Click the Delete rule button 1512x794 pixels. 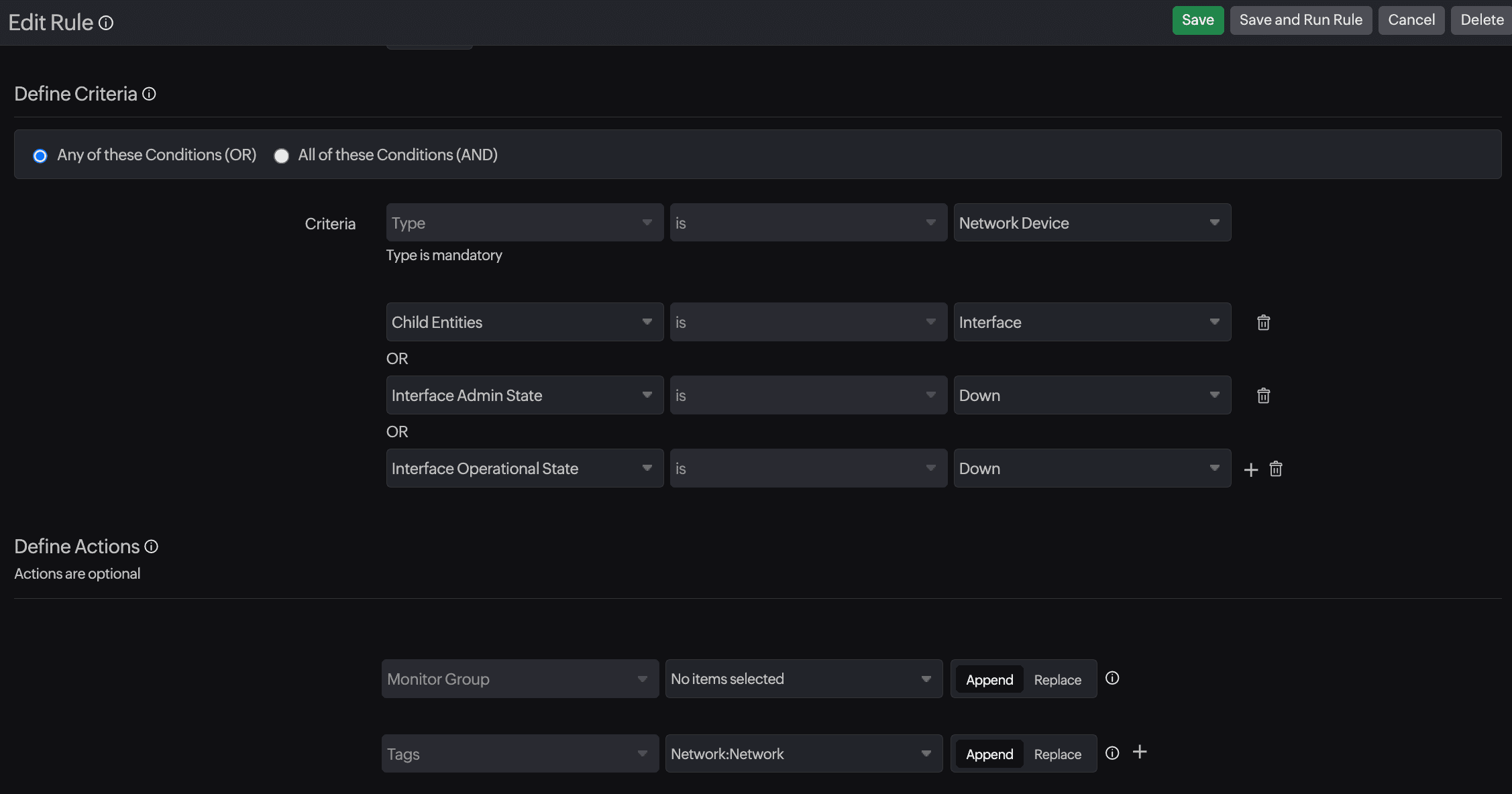coord(1482,19)
